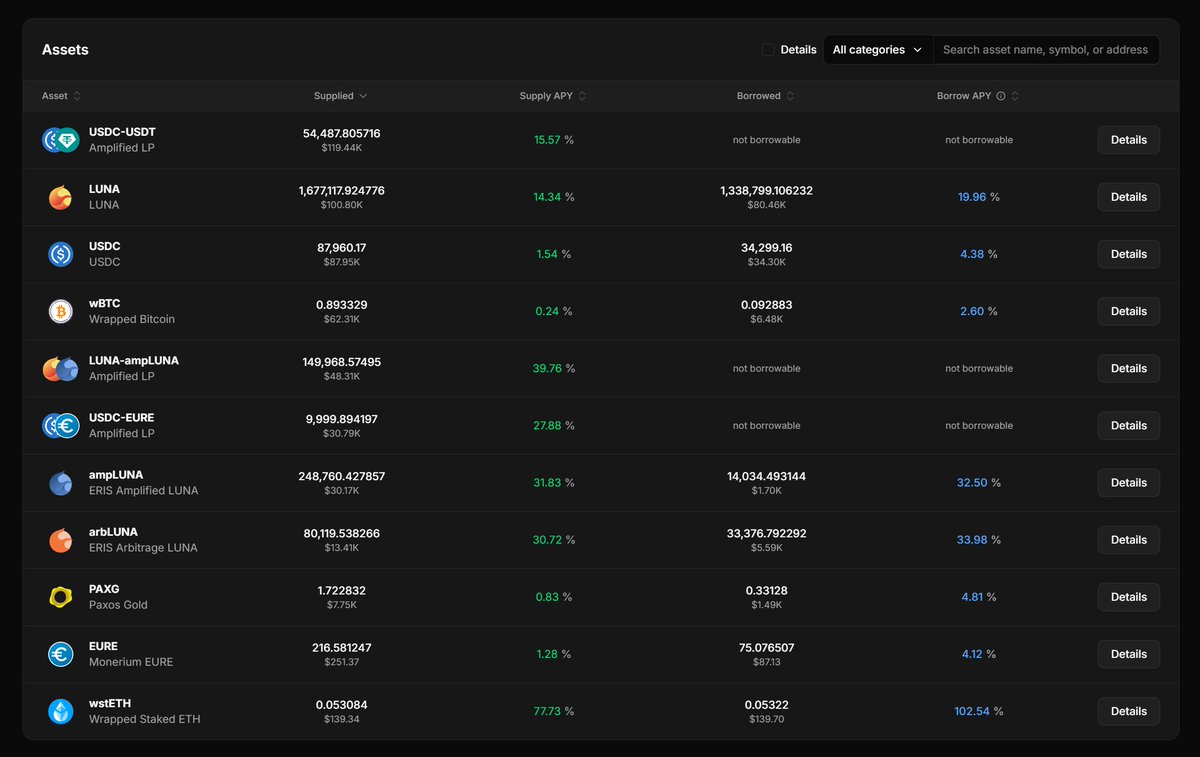Focus the asset search field
1200x757 pixels.
click(x=1046, y=50)
